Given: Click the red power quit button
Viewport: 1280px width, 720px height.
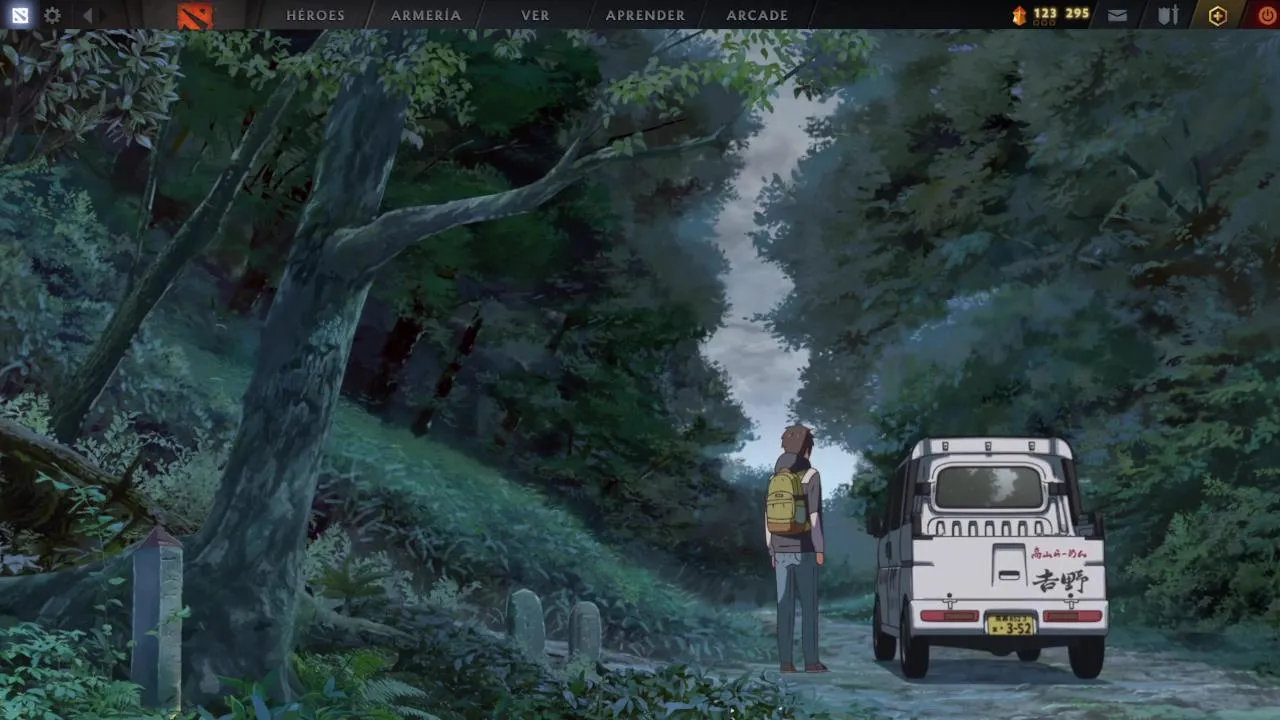Looking at the screenshot, I should (1268, 15).
